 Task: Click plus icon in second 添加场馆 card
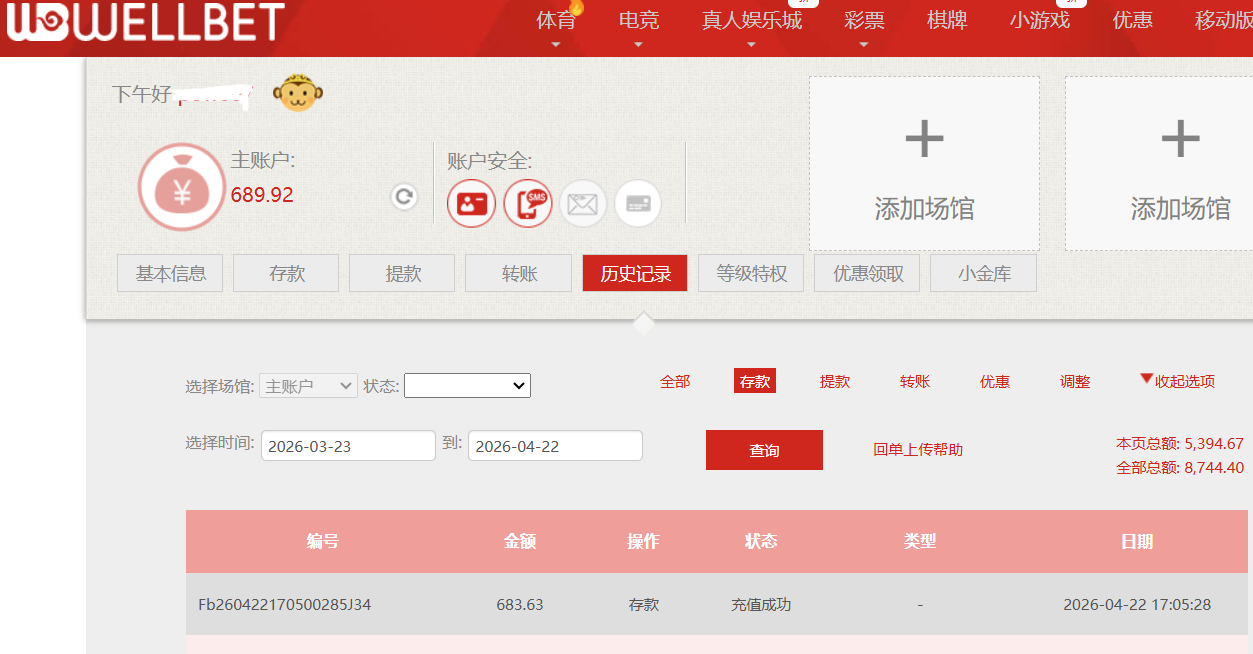tap(1180, 139)
